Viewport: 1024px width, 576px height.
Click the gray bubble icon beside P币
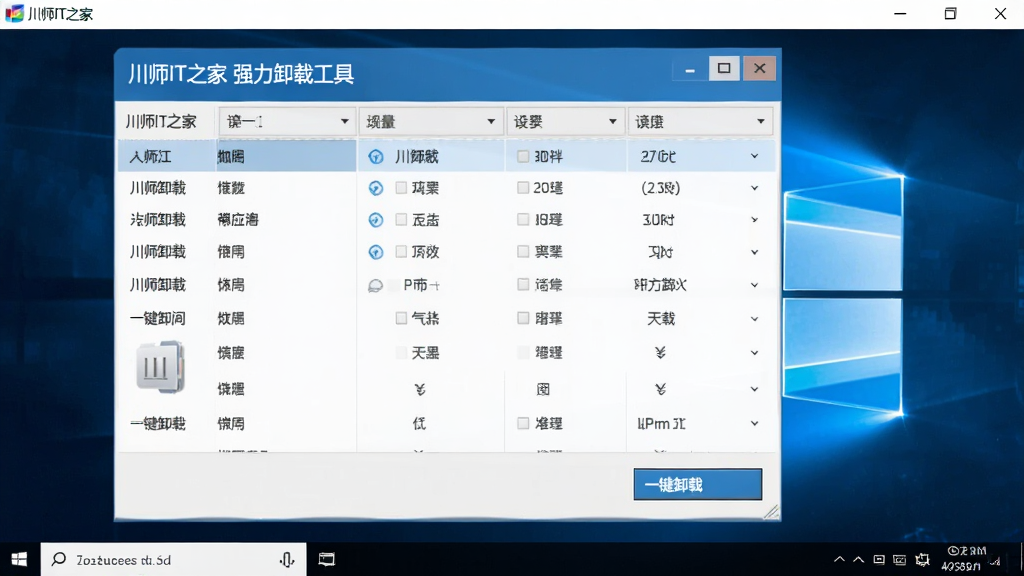coord(376,285)
